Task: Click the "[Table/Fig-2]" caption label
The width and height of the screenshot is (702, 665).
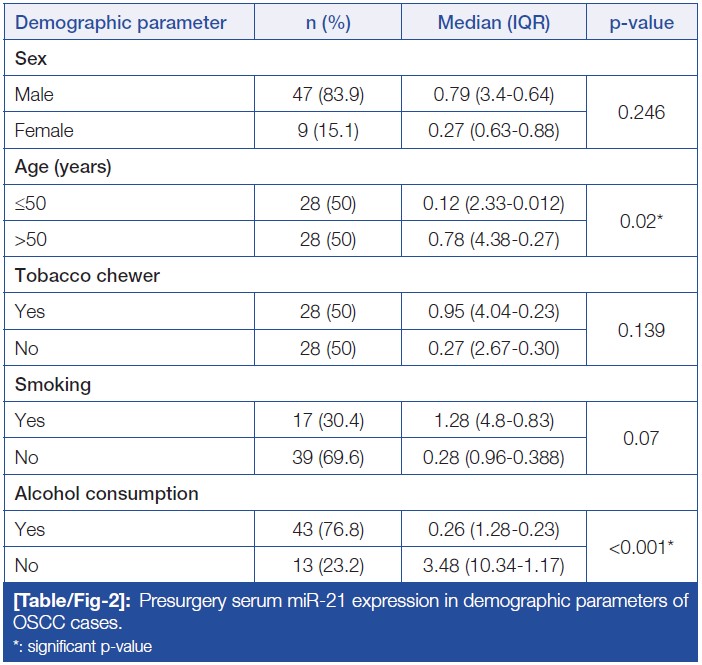Action: coord(67,601)
